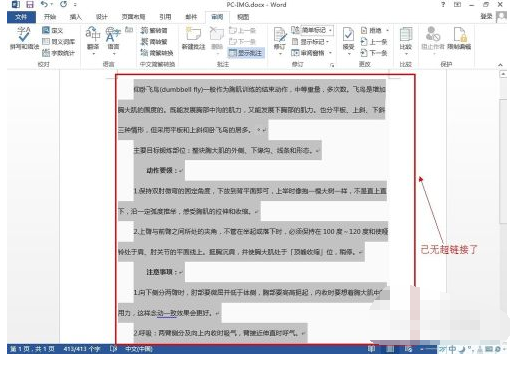Open the 文件 file tab
This screenshot has width=530, height=366.
(21, 17)
